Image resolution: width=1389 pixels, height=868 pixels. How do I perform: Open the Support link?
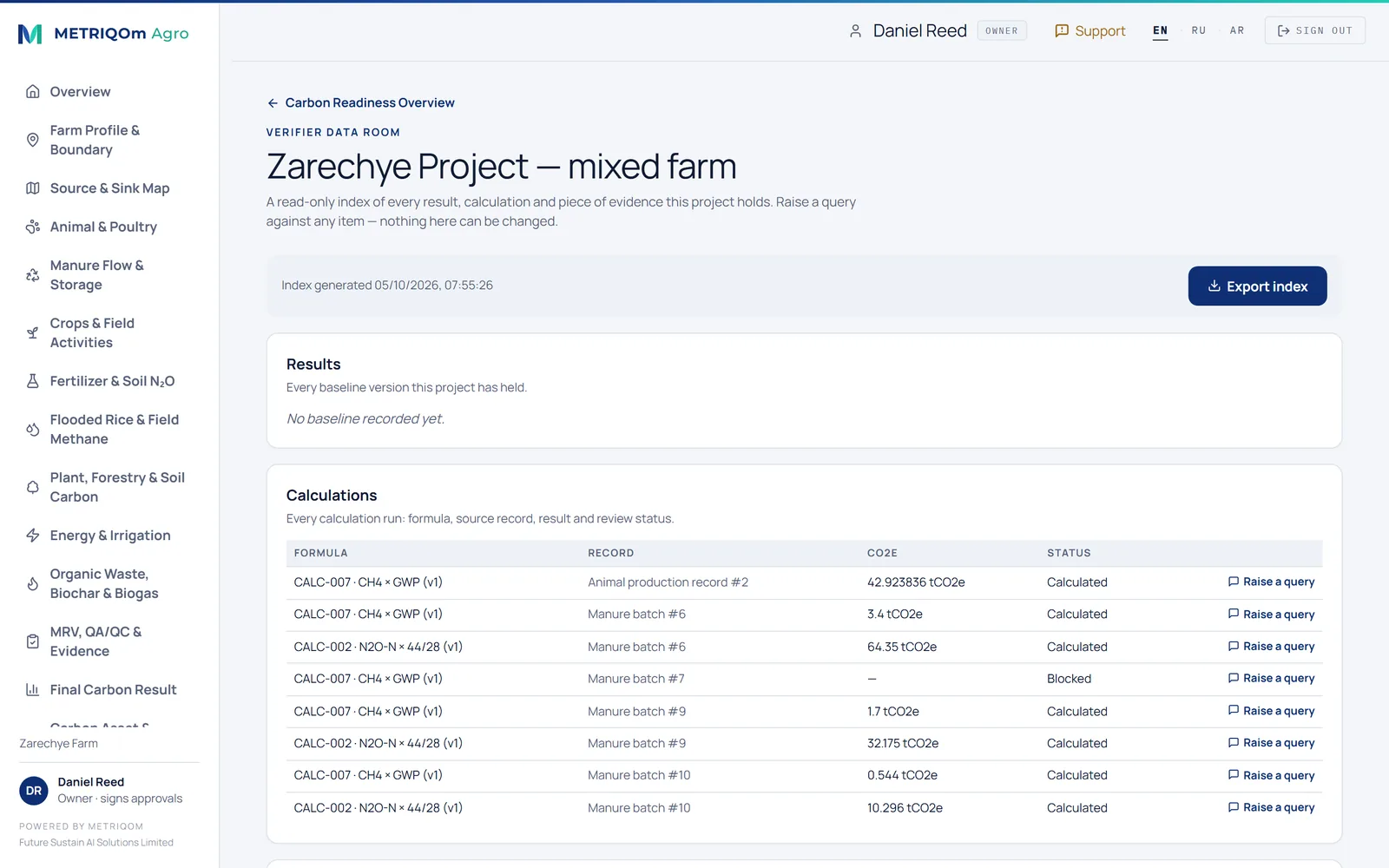[x=1089, y=31]
